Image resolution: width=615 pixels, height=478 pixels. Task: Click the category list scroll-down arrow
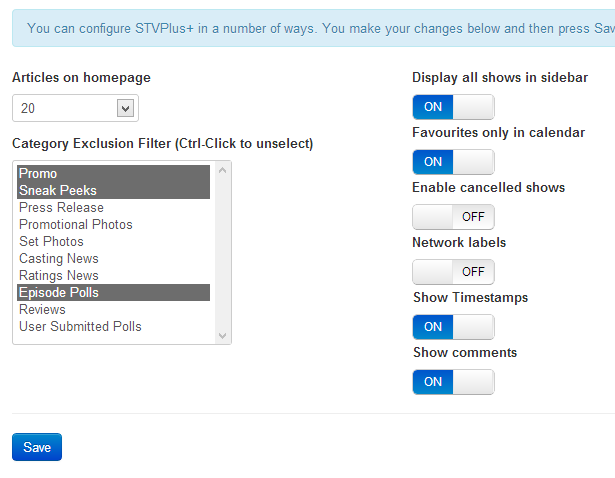[222, 336]
